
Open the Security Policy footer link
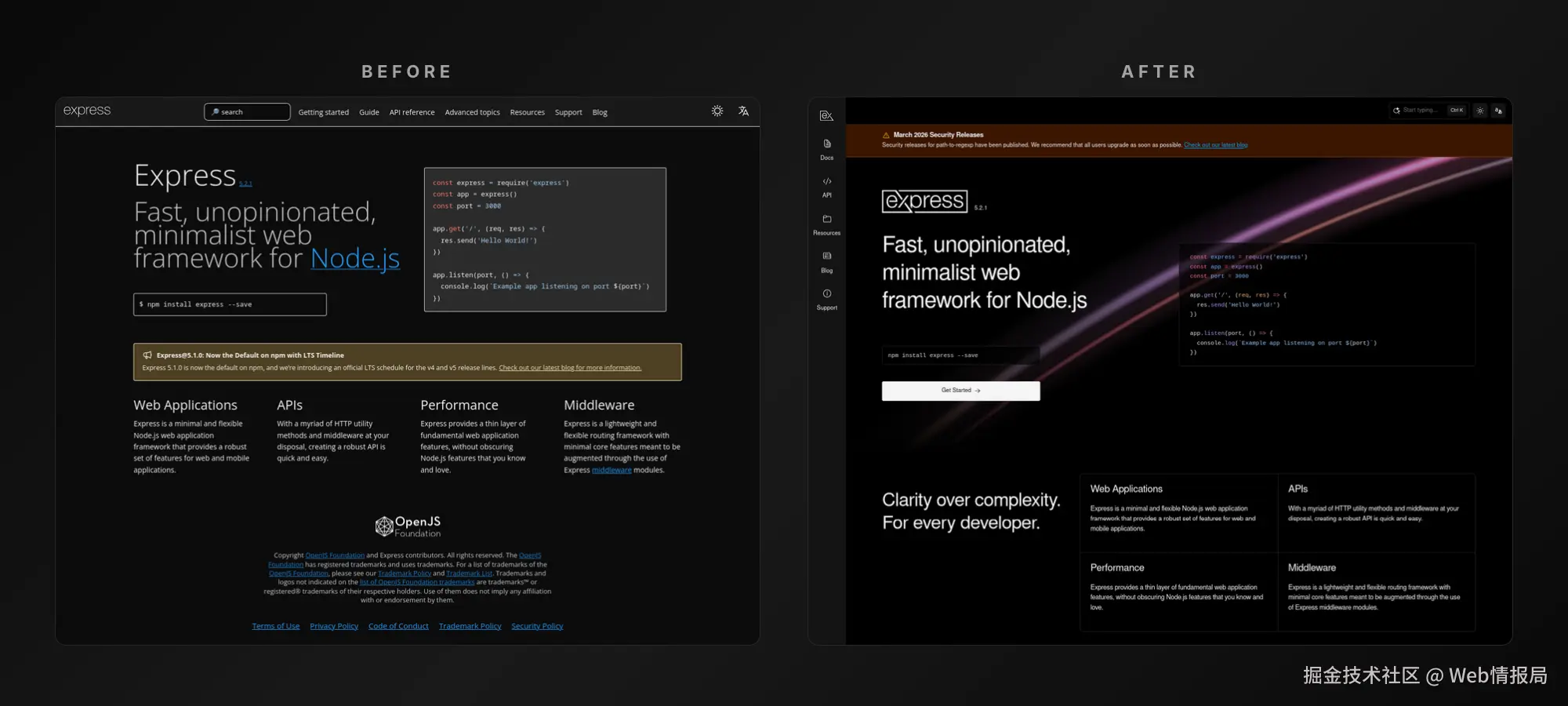(x=537, y=626)
